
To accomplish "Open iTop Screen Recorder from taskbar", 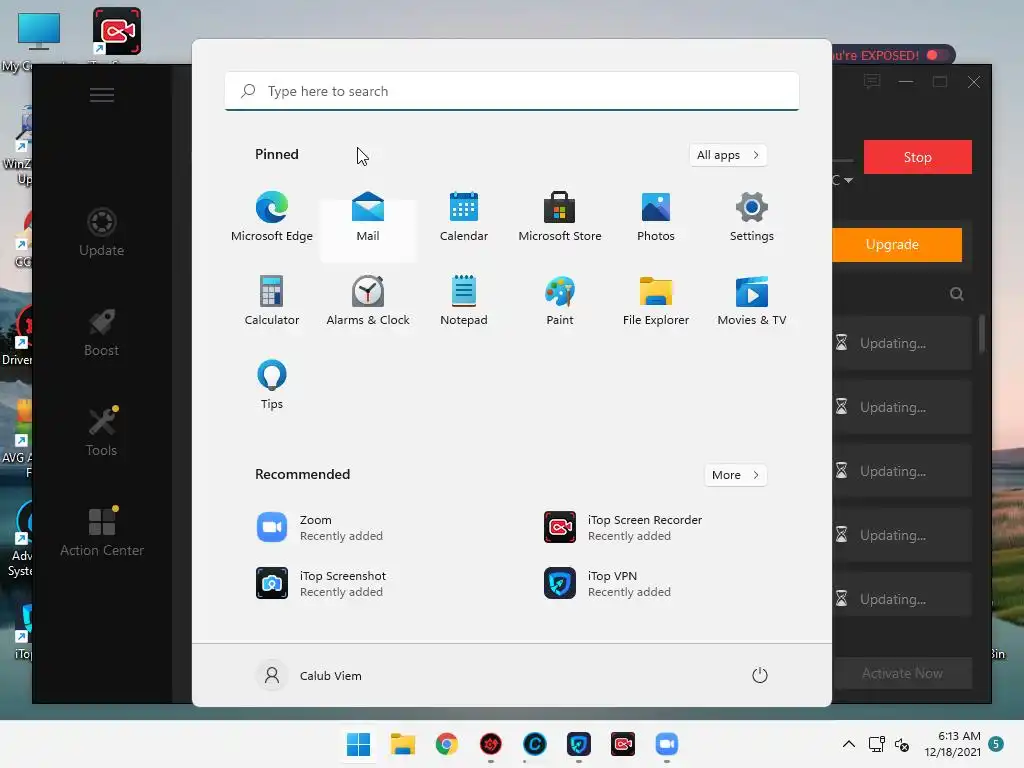I will [x=623, y=744].
